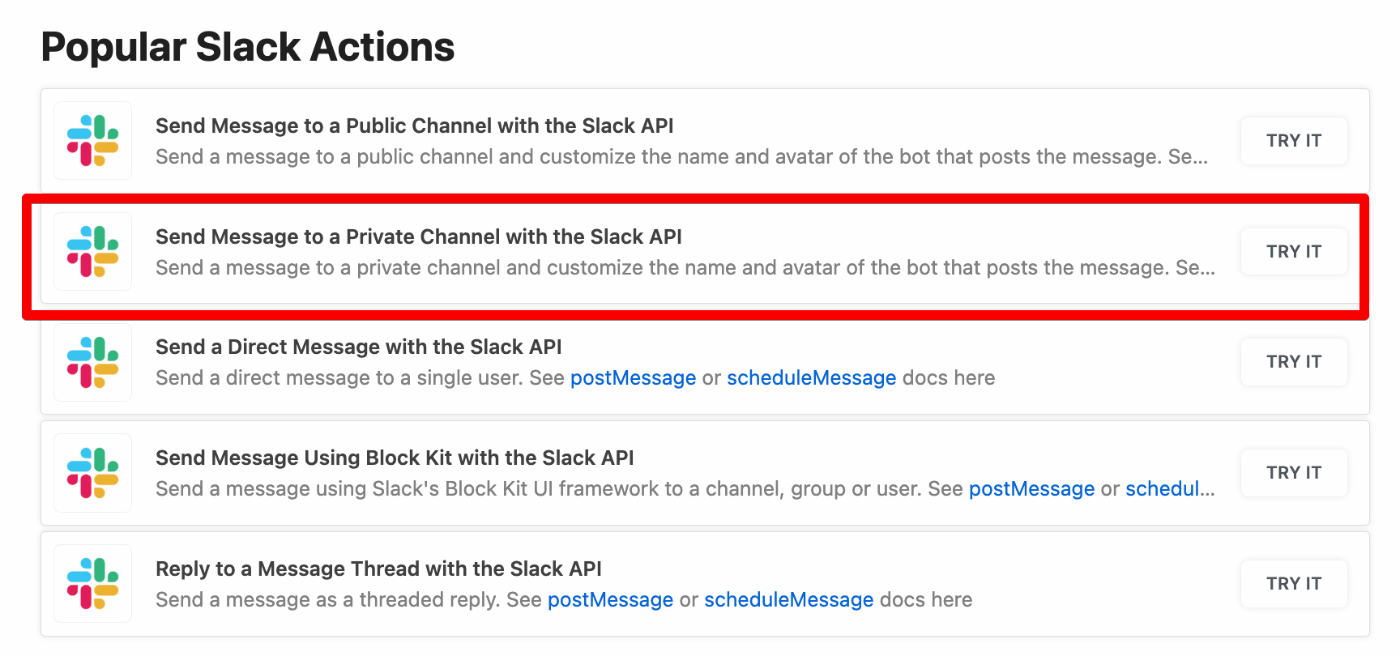The height and width of the screenshot is (656, 1400).
Task: Click TRY IT for Block Kit message
Action: 1294,473
